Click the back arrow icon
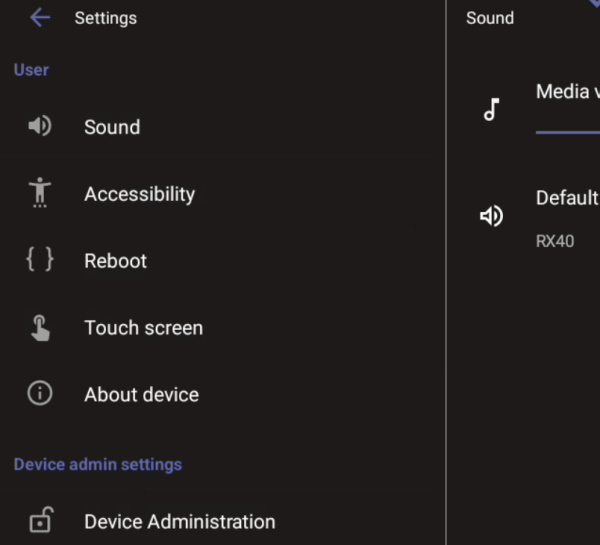This screenshot has width=600, height=545. pos(40,18)
